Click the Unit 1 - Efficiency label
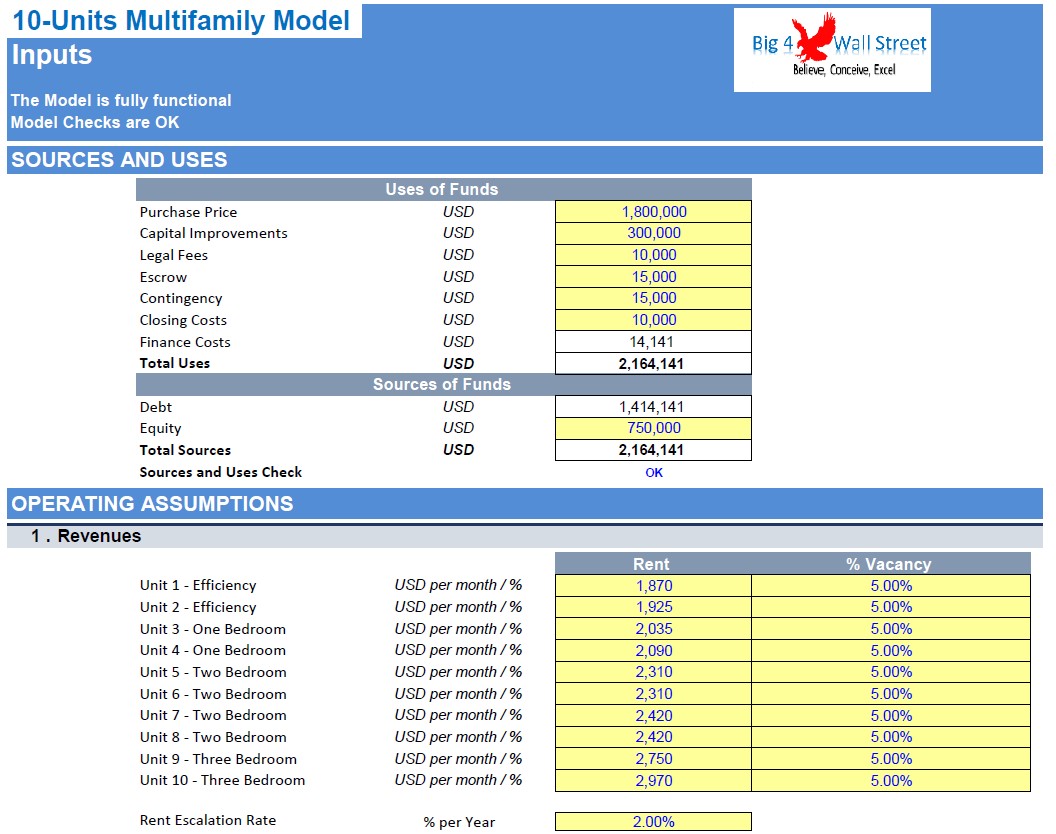Image resolution: width=1056 pixels, height=834 pixels. coord(198,585)
